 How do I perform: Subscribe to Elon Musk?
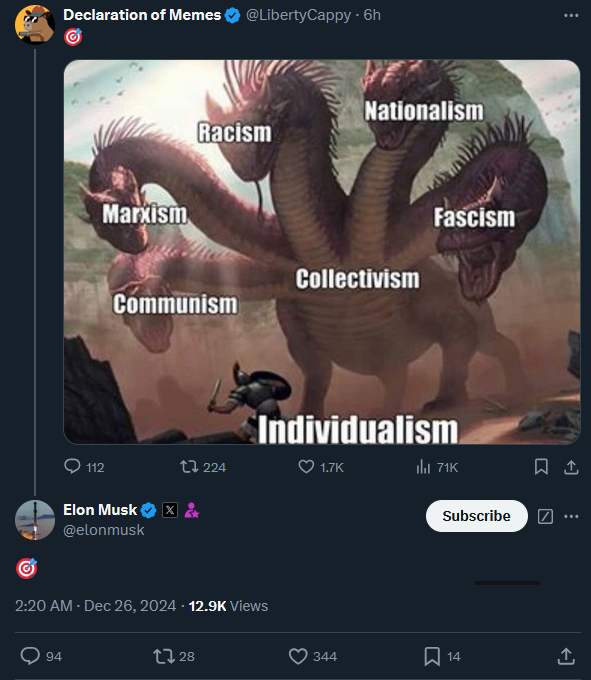(x=477, y=516)
